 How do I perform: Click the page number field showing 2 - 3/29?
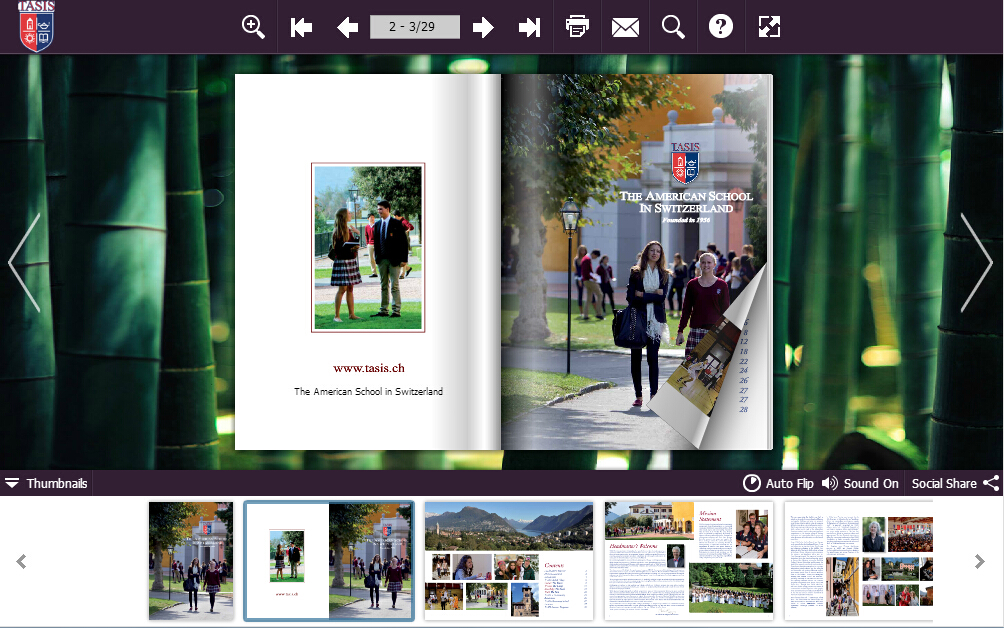(x=414, y=27)
